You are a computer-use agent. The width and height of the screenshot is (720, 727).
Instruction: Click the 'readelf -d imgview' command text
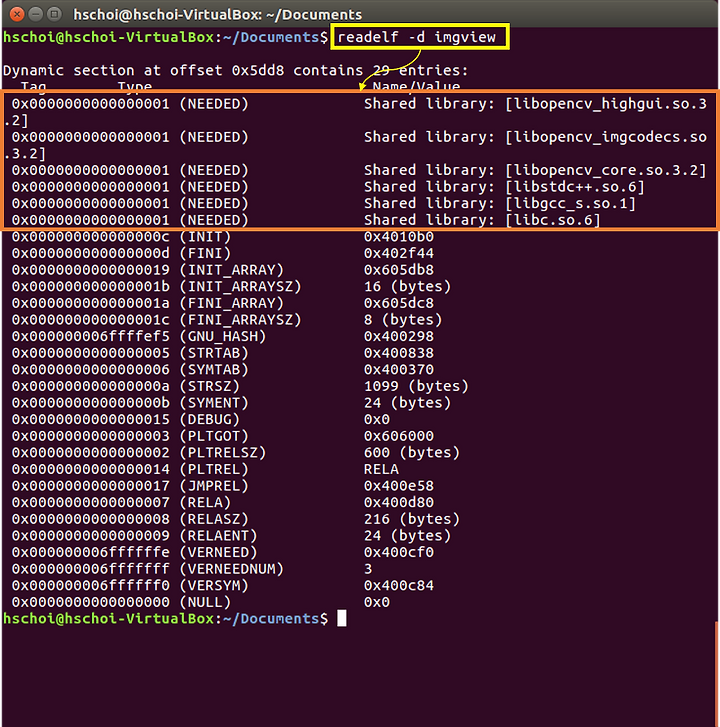coord(417,37)
